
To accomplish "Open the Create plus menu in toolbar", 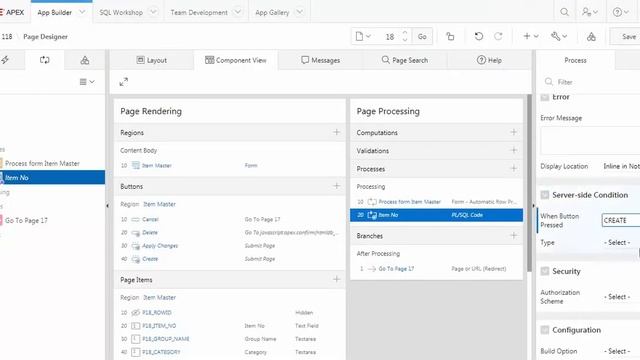I will 531,36.
